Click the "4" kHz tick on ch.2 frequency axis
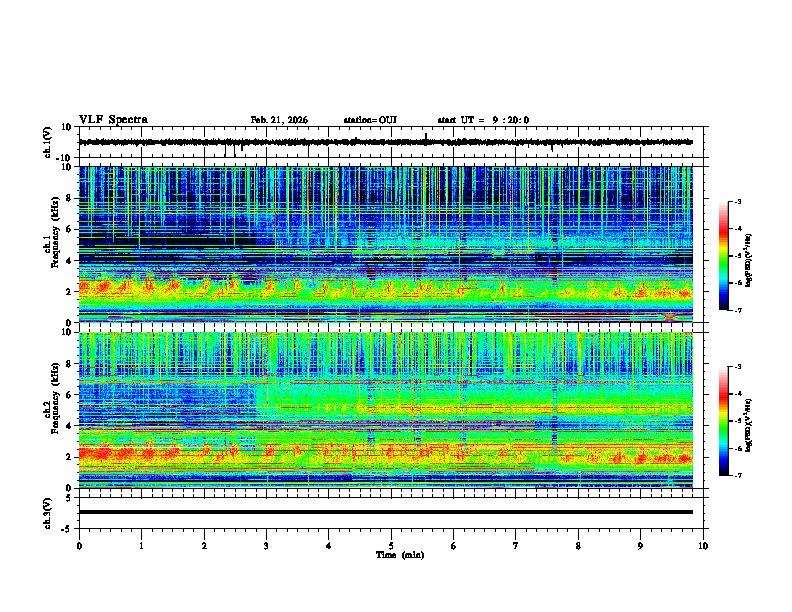This screenshot has width=792, height=612. coord(70,426)
